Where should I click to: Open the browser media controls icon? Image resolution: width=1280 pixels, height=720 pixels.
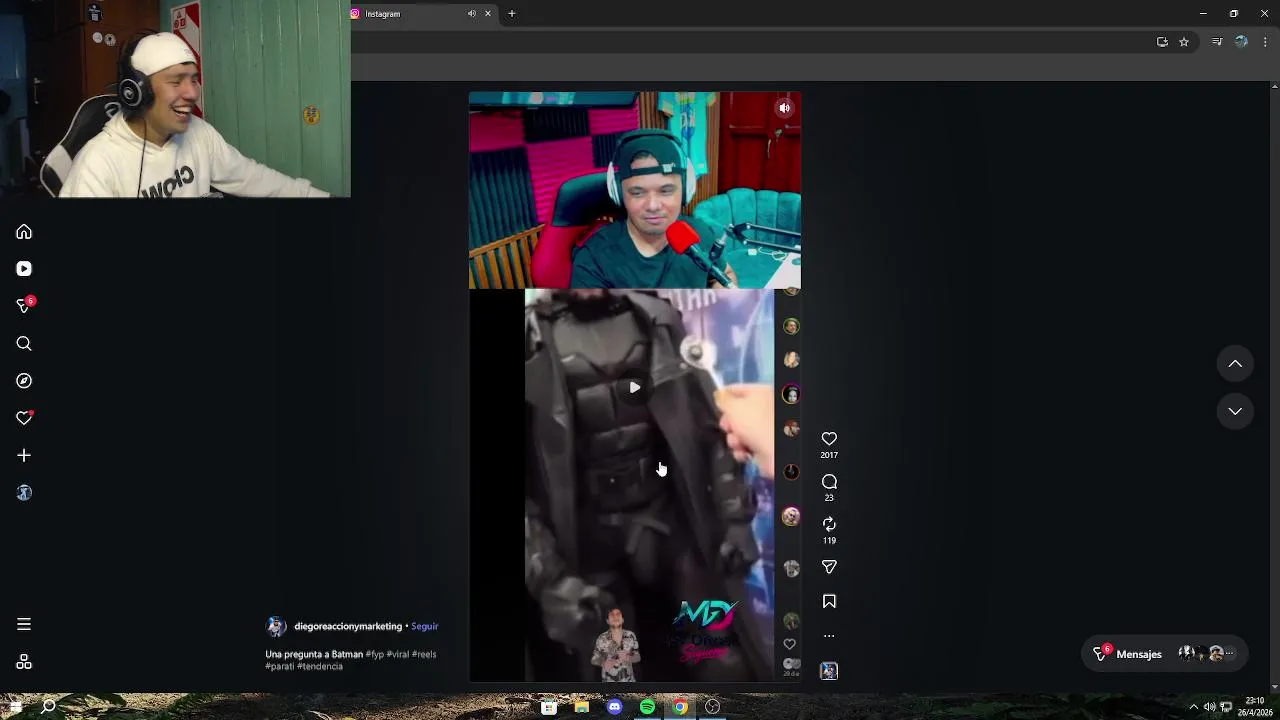coord(1217,42)
